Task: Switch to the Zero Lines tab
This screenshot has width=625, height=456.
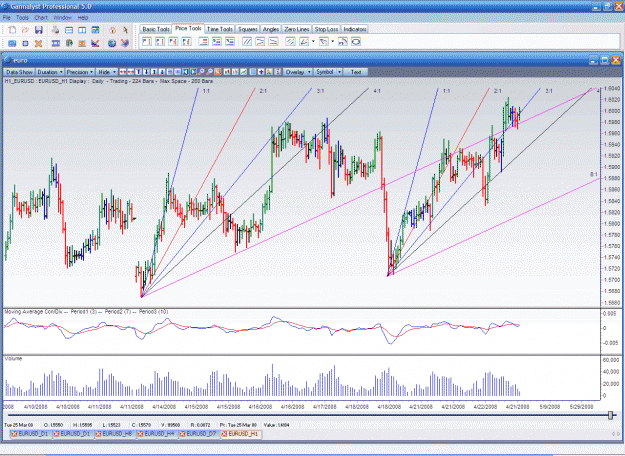Action: [x=297, y=29]
